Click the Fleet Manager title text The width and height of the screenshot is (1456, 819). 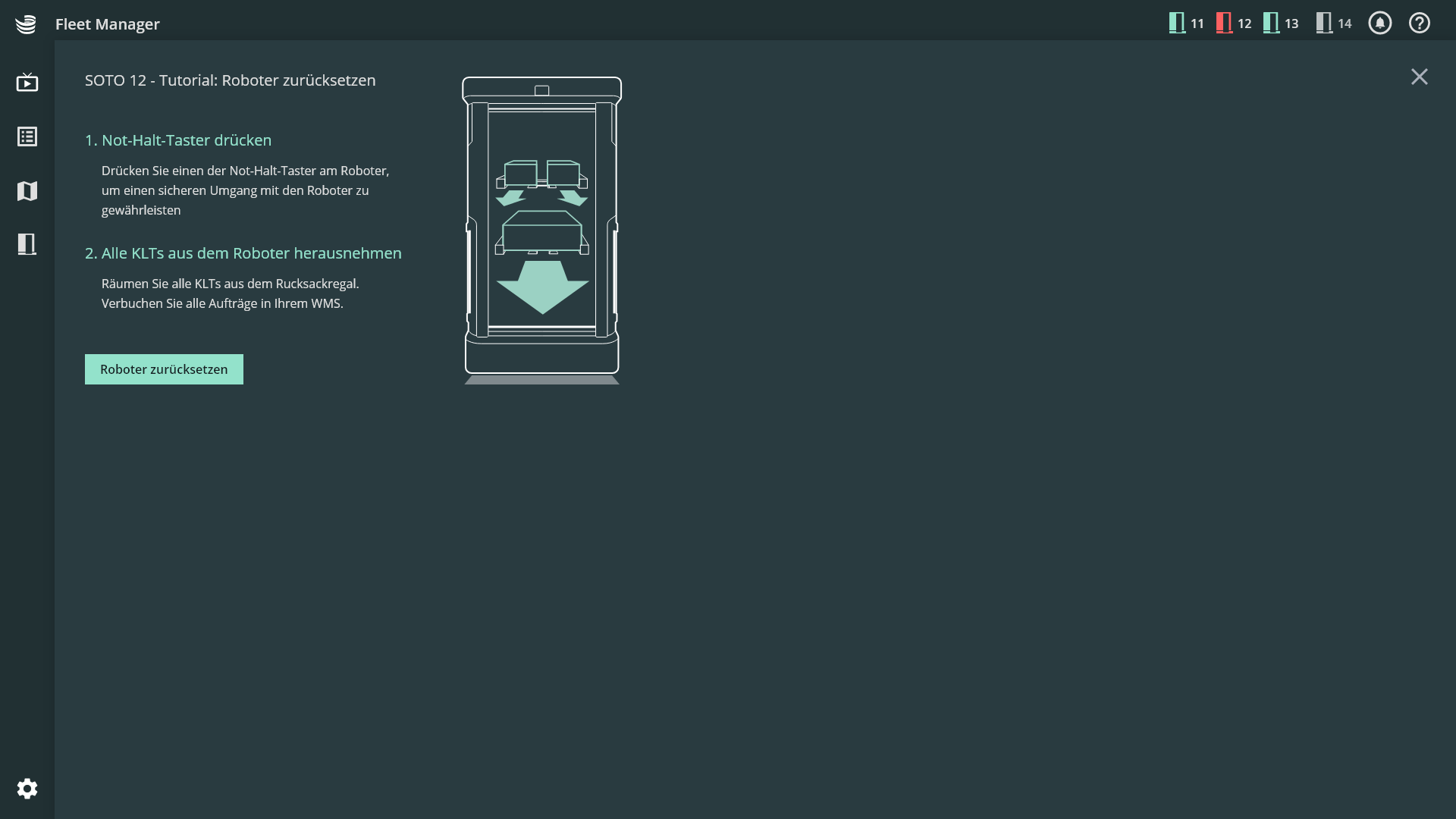[x=108, y=24]
